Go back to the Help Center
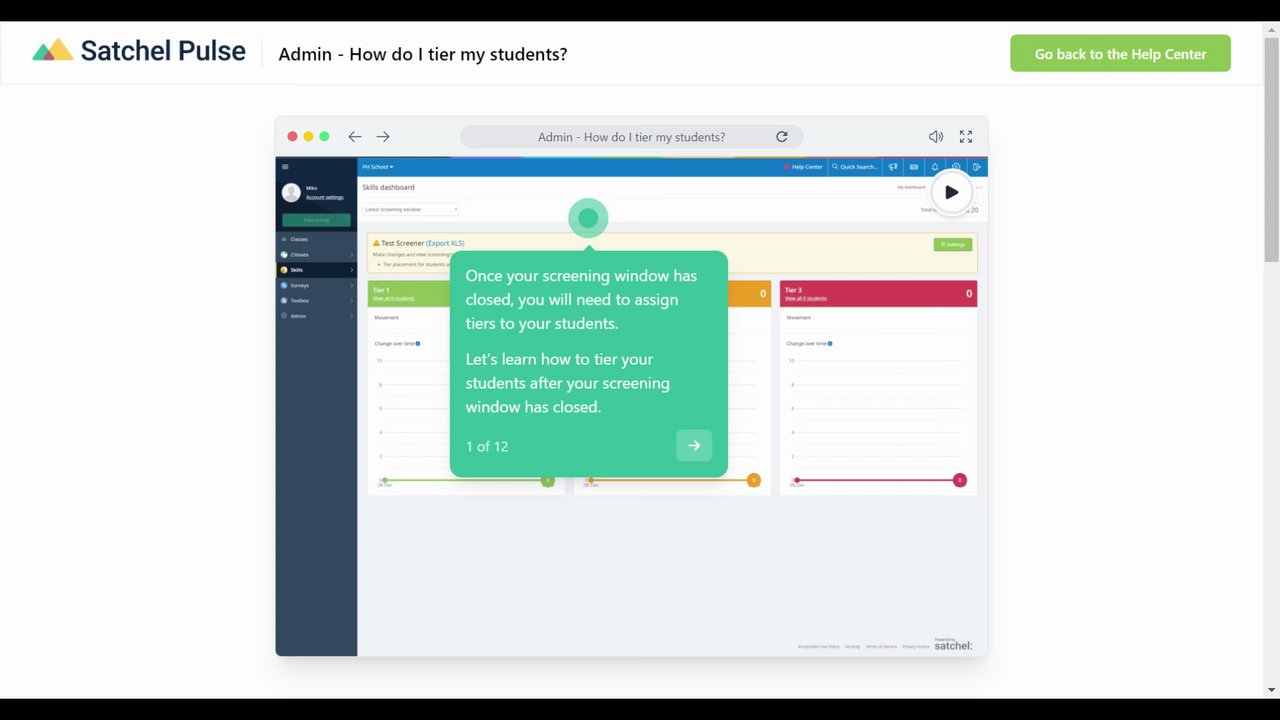Image resolution: width=1280 pixels, height=720 pixels. (x=1120, y=54)
